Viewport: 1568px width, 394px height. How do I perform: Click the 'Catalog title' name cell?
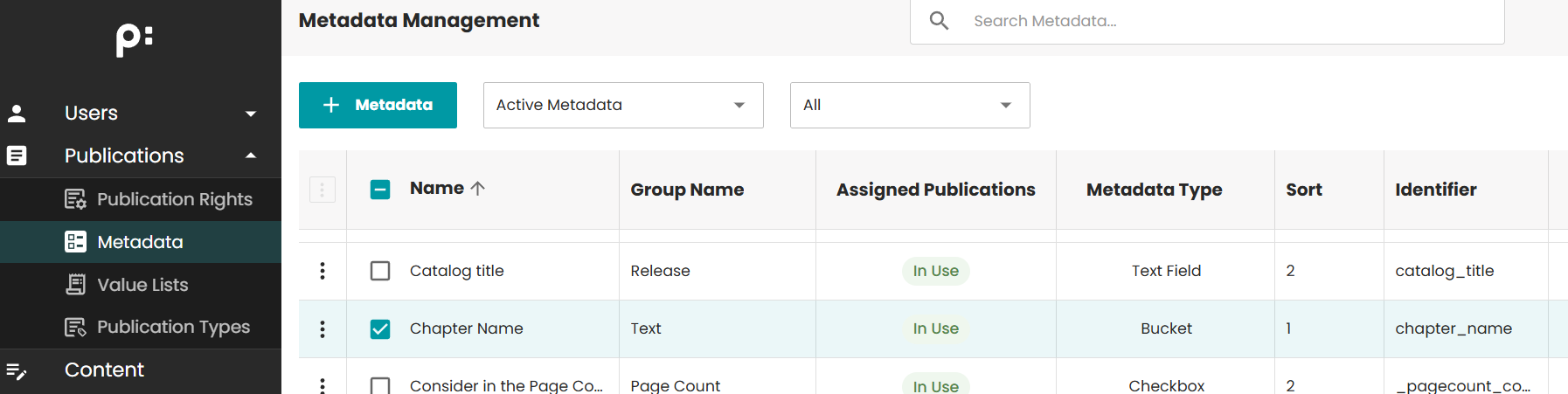[456, 271]
